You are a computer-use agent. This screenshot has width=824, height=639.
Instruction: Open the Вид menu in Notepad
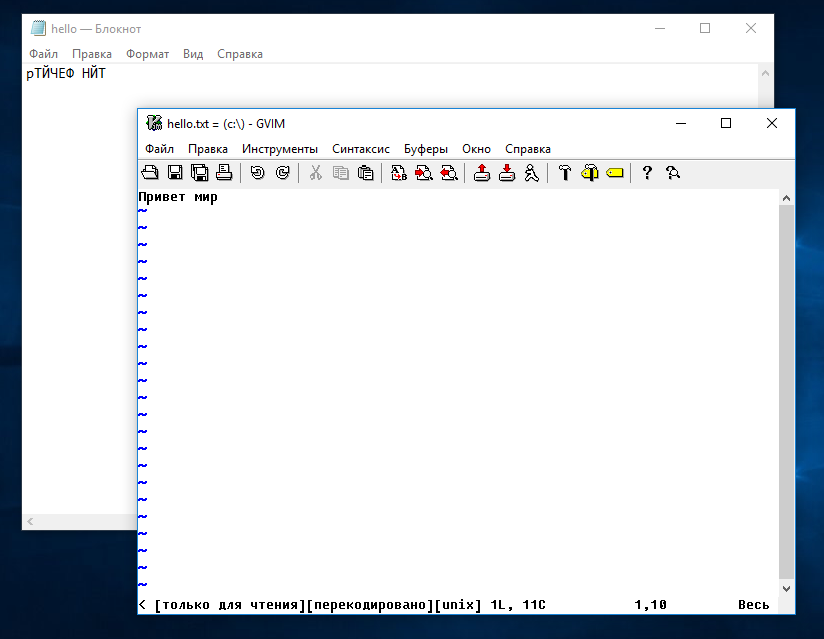193,54
